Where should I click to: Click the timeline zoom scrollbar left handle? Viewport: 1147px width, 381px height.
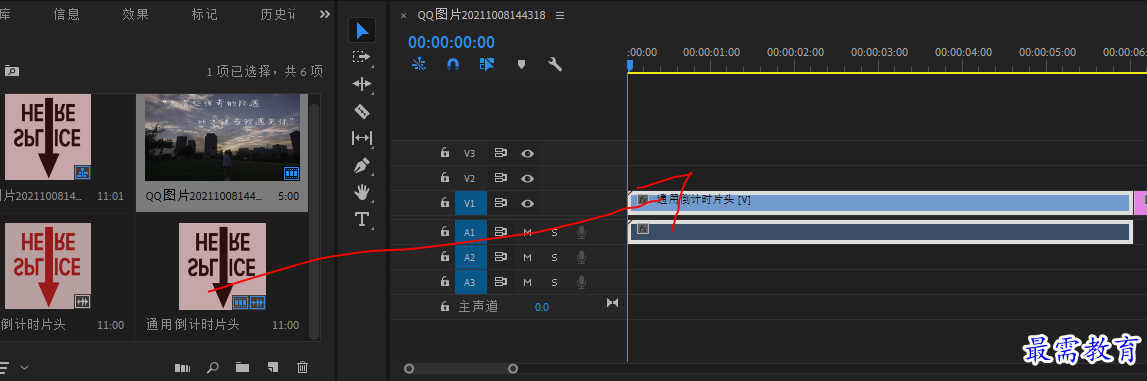pyautogui.click(x=409, y=369)
